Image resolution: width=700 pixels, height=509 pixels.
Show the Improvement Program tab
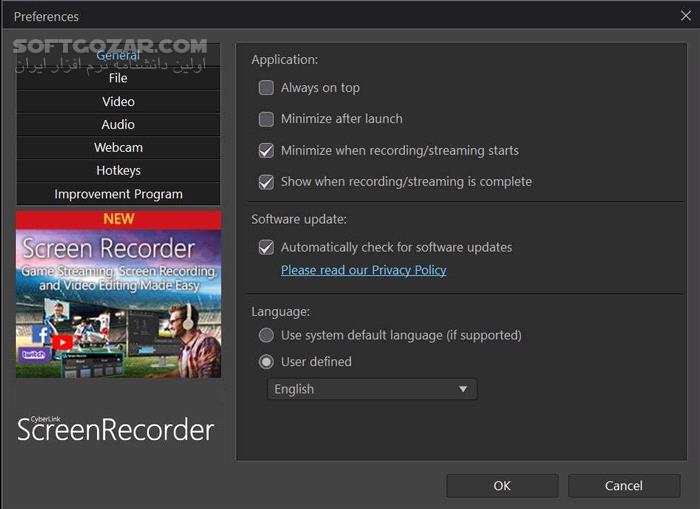pos(118,194)
